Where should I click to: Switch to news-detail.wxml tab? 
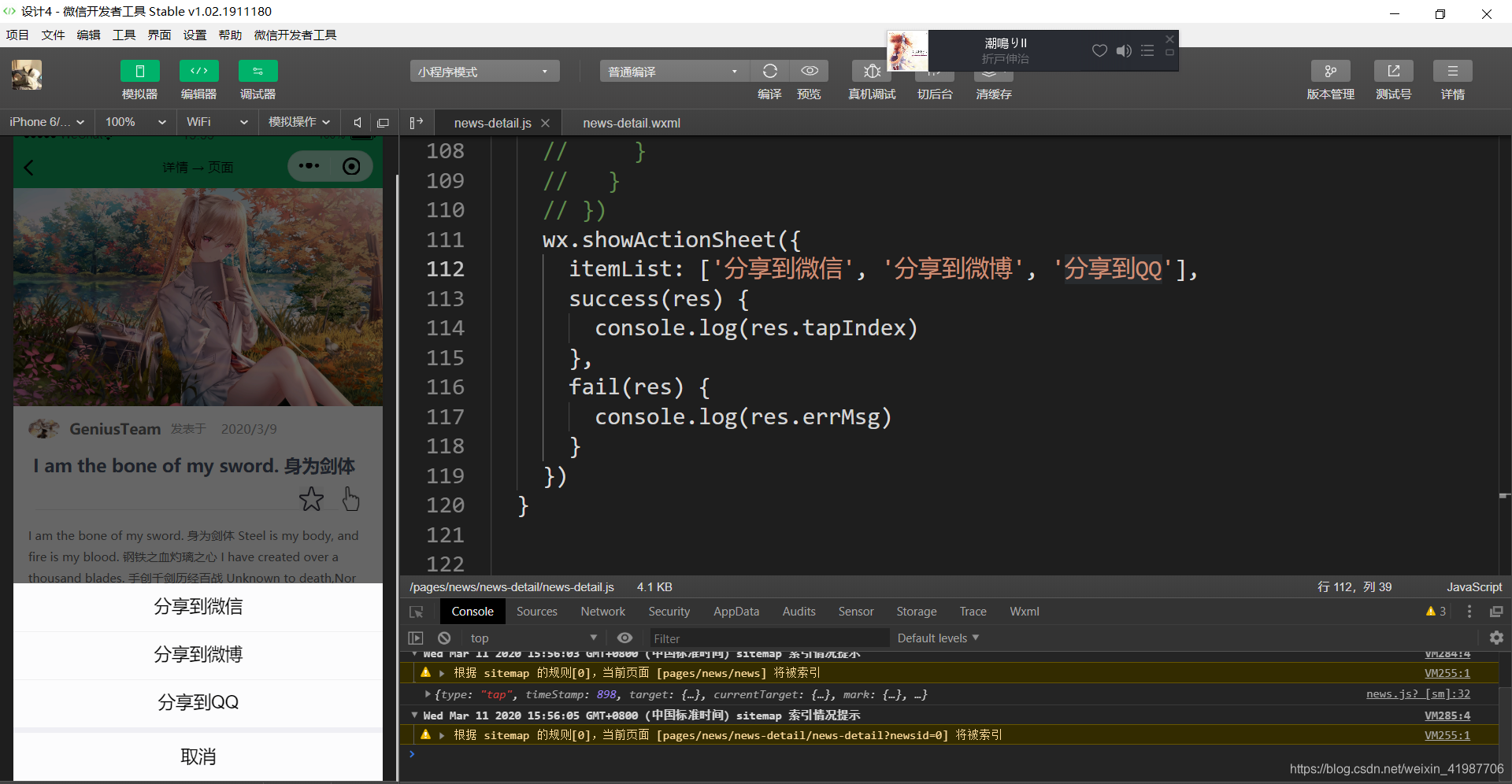coord(632,123)
